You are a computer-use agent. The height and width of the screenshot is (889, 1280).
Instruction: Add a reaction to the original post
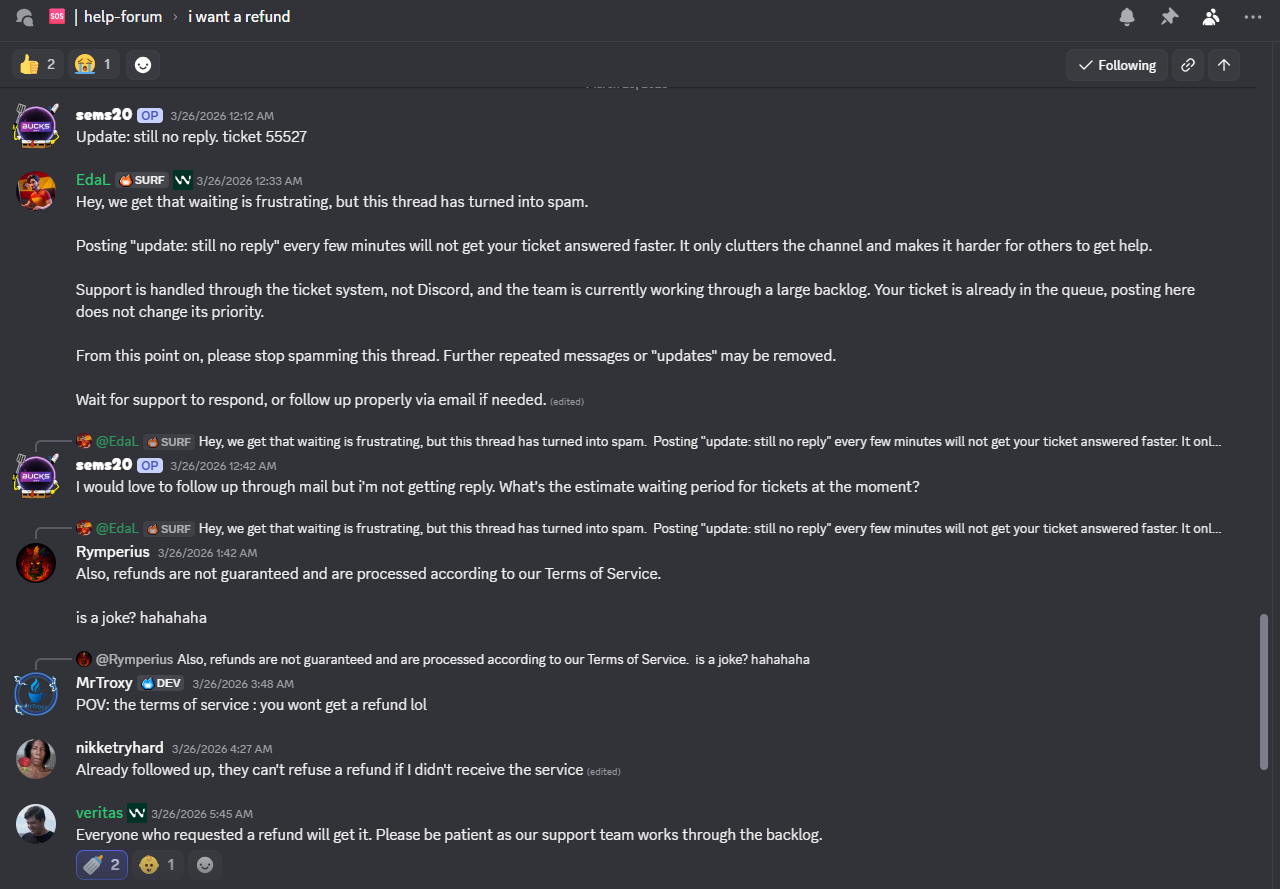click(143, 65)
